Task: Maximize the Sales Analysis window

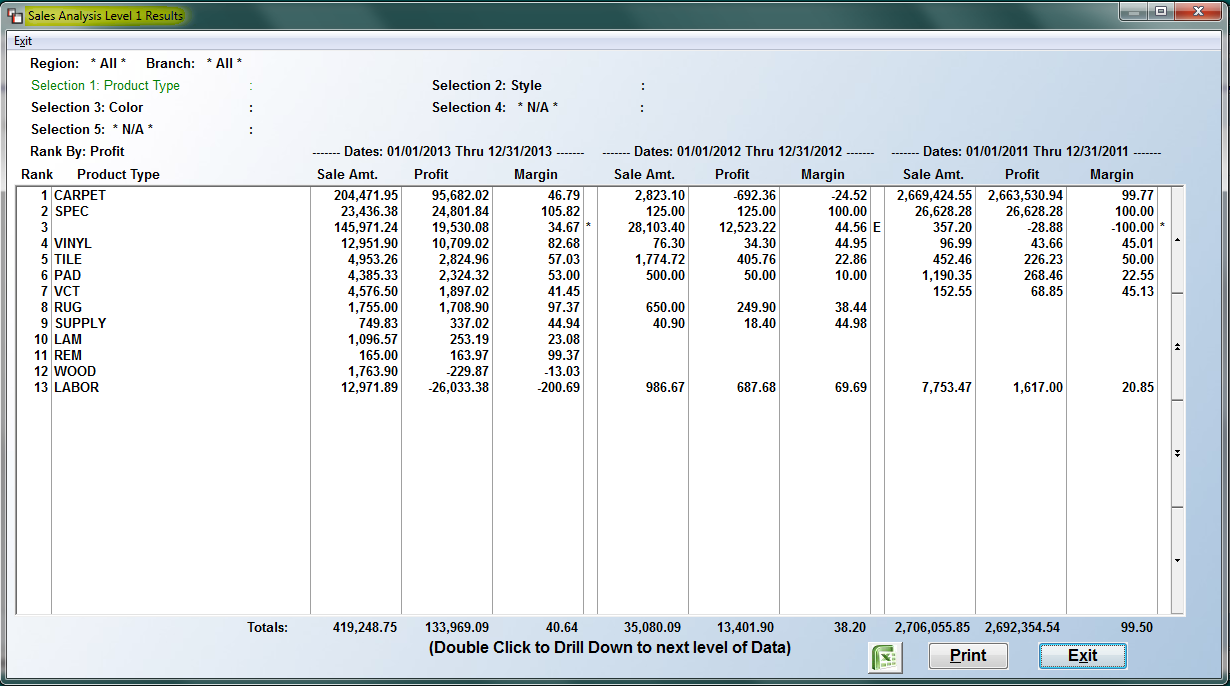Action: tap(1161, 12)
